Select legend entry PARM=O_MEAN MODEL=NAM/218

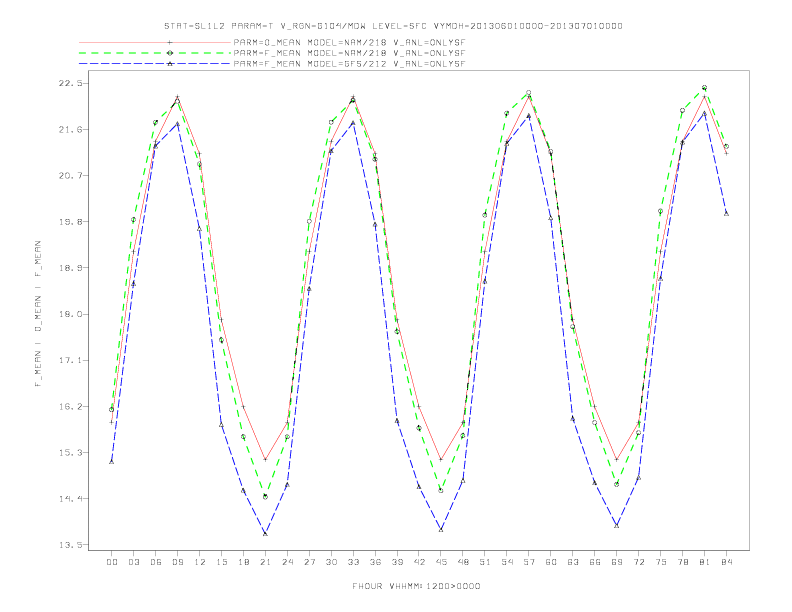tap(349, 42)
